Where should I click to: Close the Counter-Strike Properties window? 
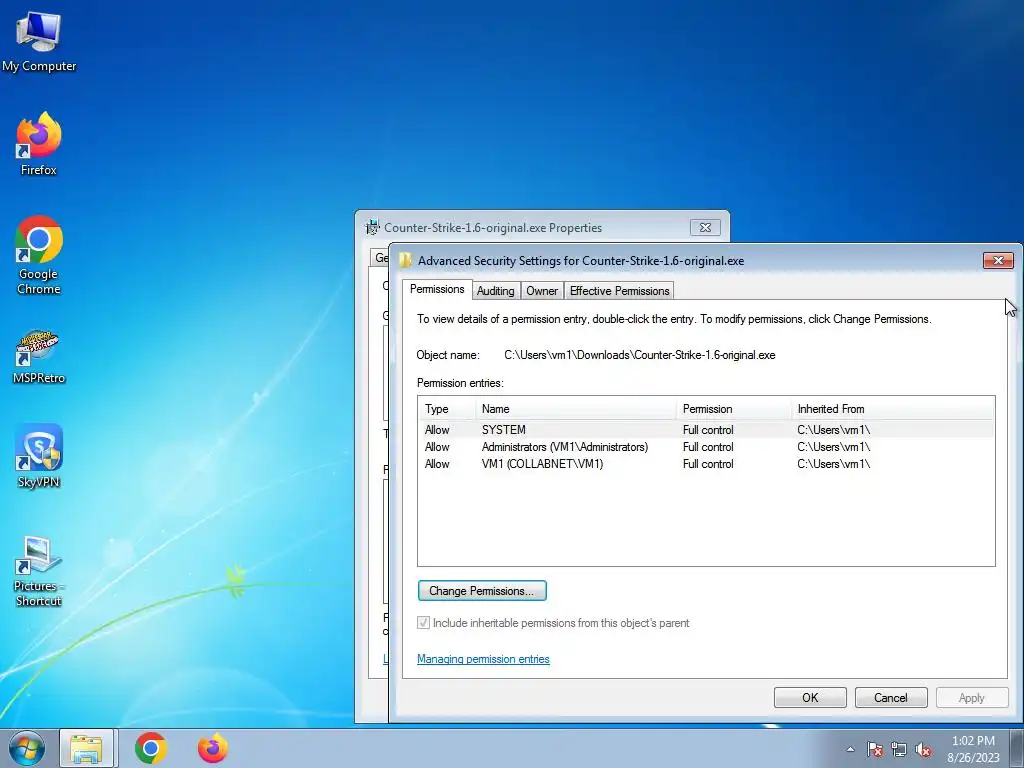tap(705, 227)
